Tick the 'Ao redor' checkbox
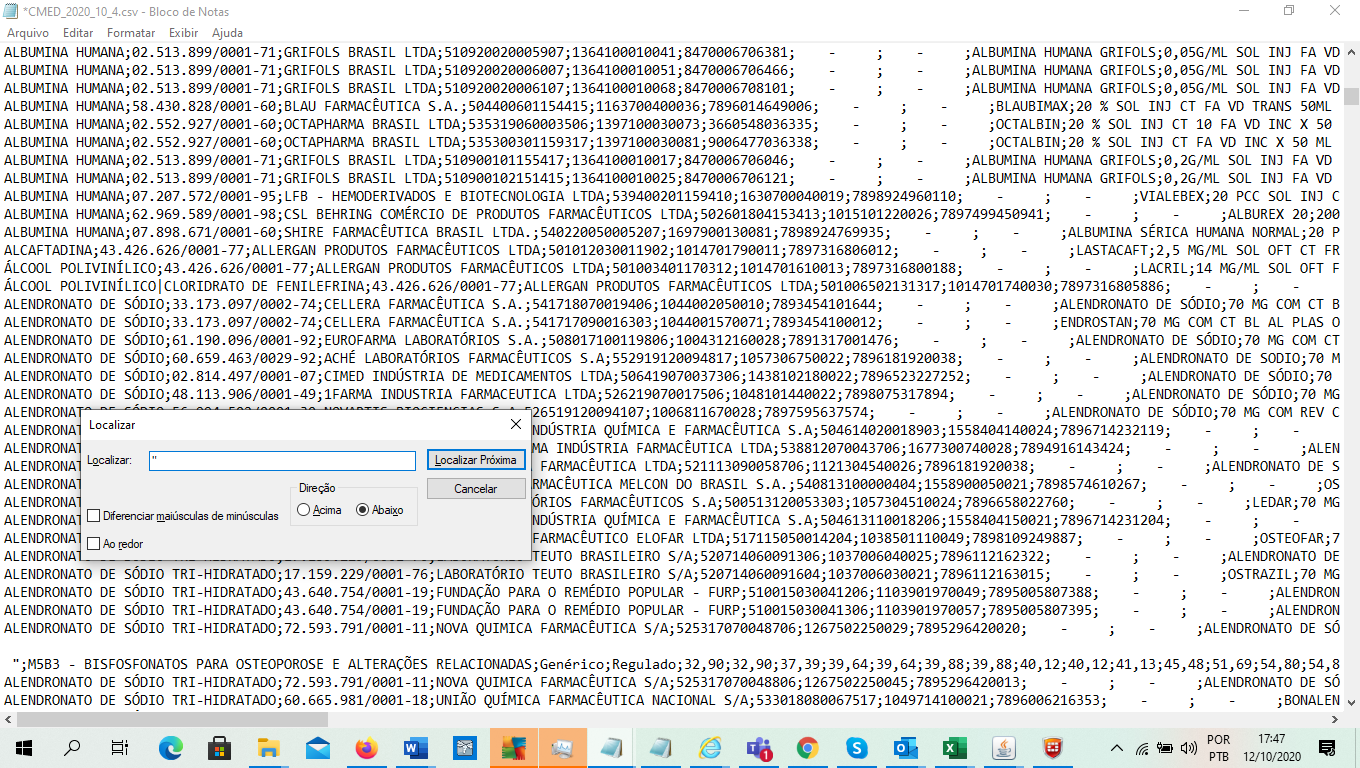Viewport: 1360px width, 768px height. [94, 544]
